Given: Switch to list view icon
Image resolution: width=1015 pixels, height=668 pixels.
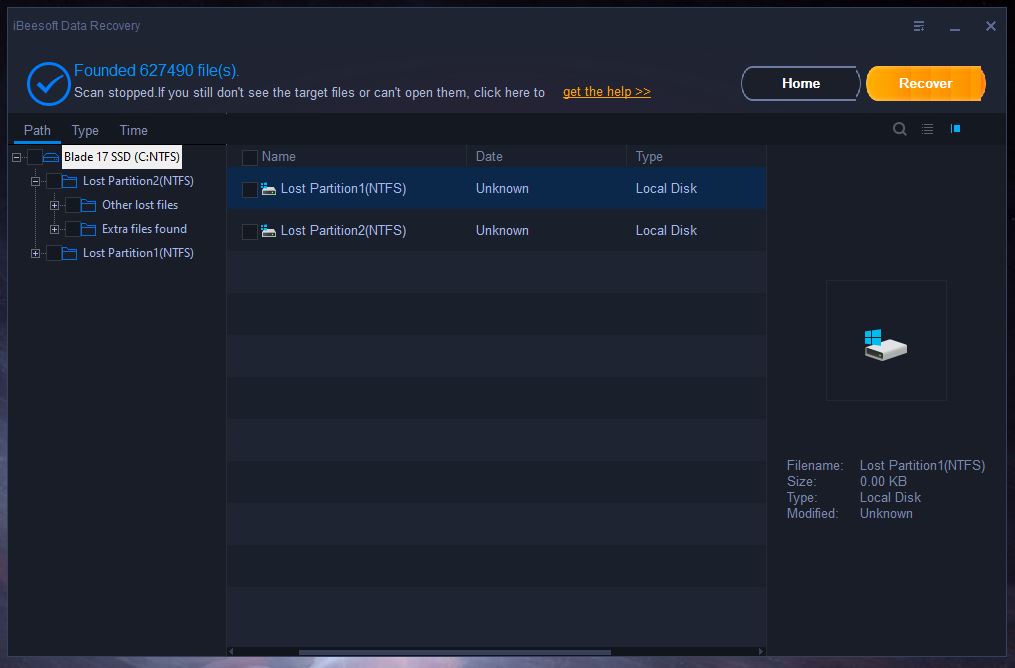Looking at the screenshot, I should tap(927, 129).
